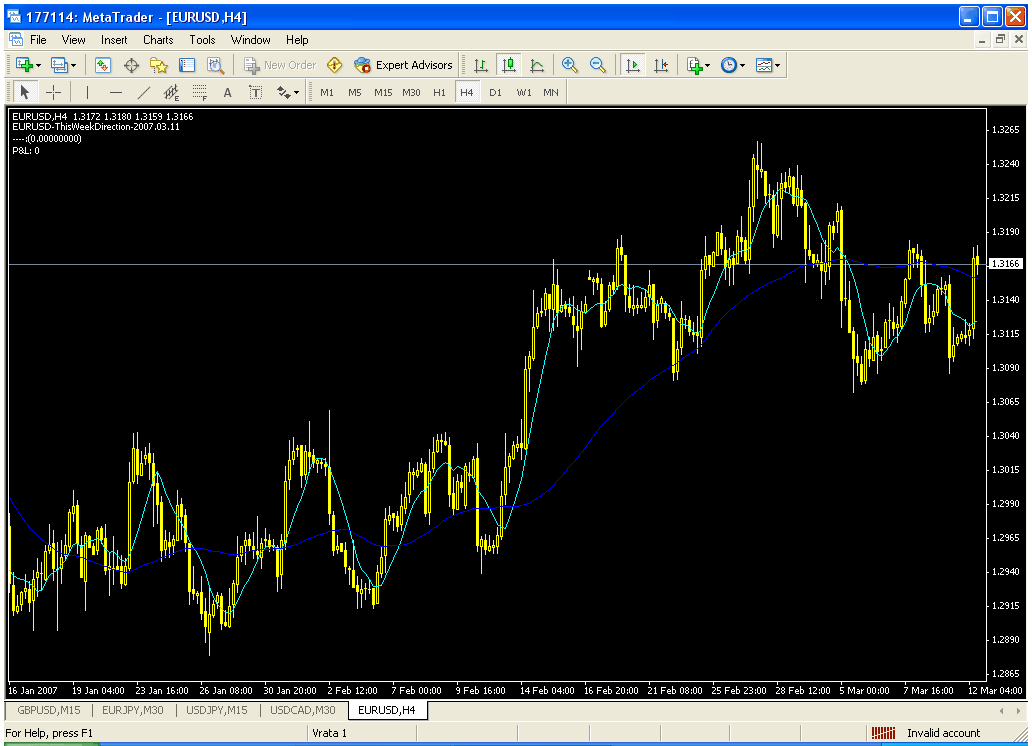The width and height of the screenshot is (1032, 746).
Task: Open the Window menu
Action: pyautogui.click(x=251, y=40)
